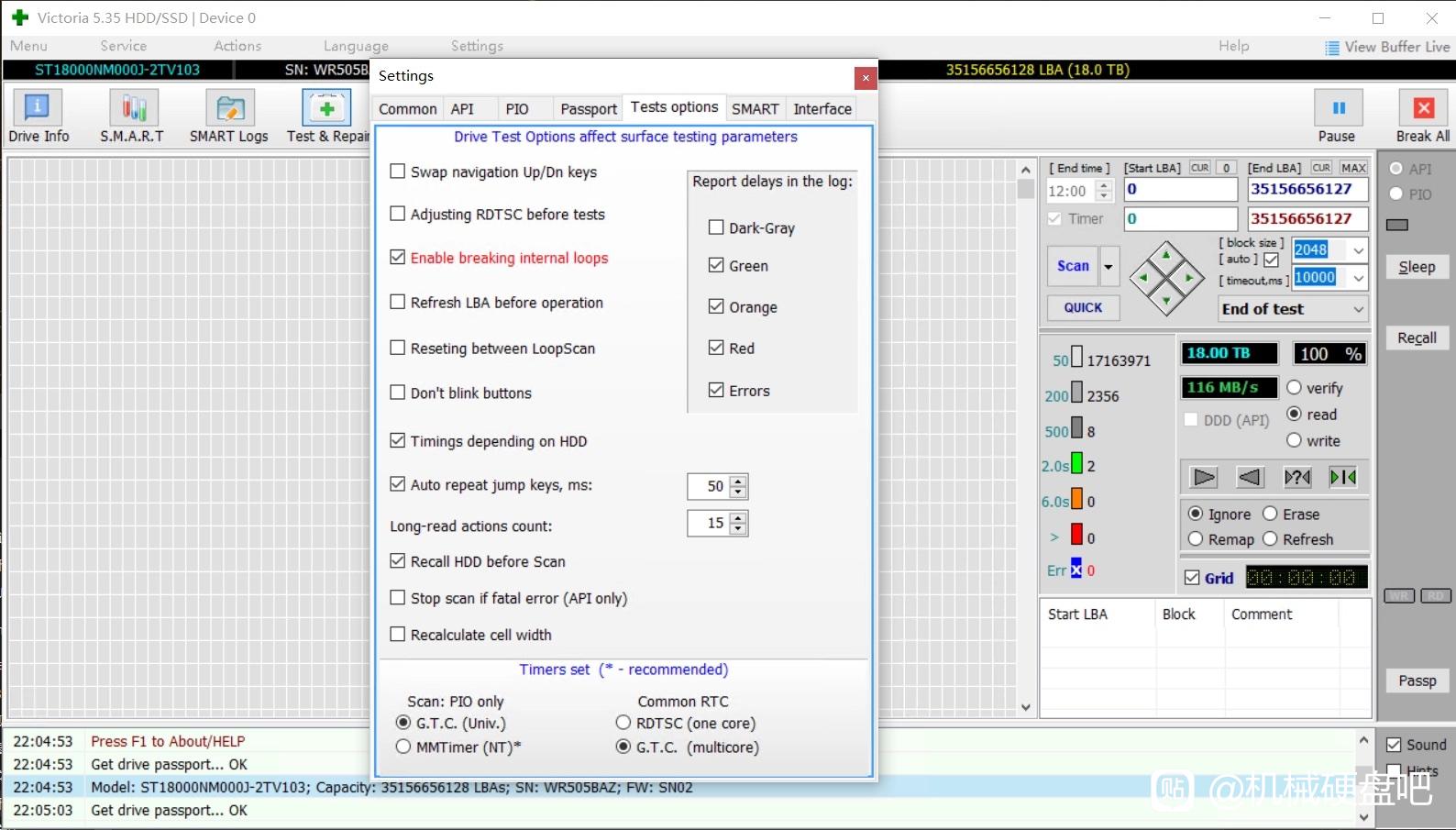
Task: Click the CUR button for Start LBA
Action: coord(1199,168)
